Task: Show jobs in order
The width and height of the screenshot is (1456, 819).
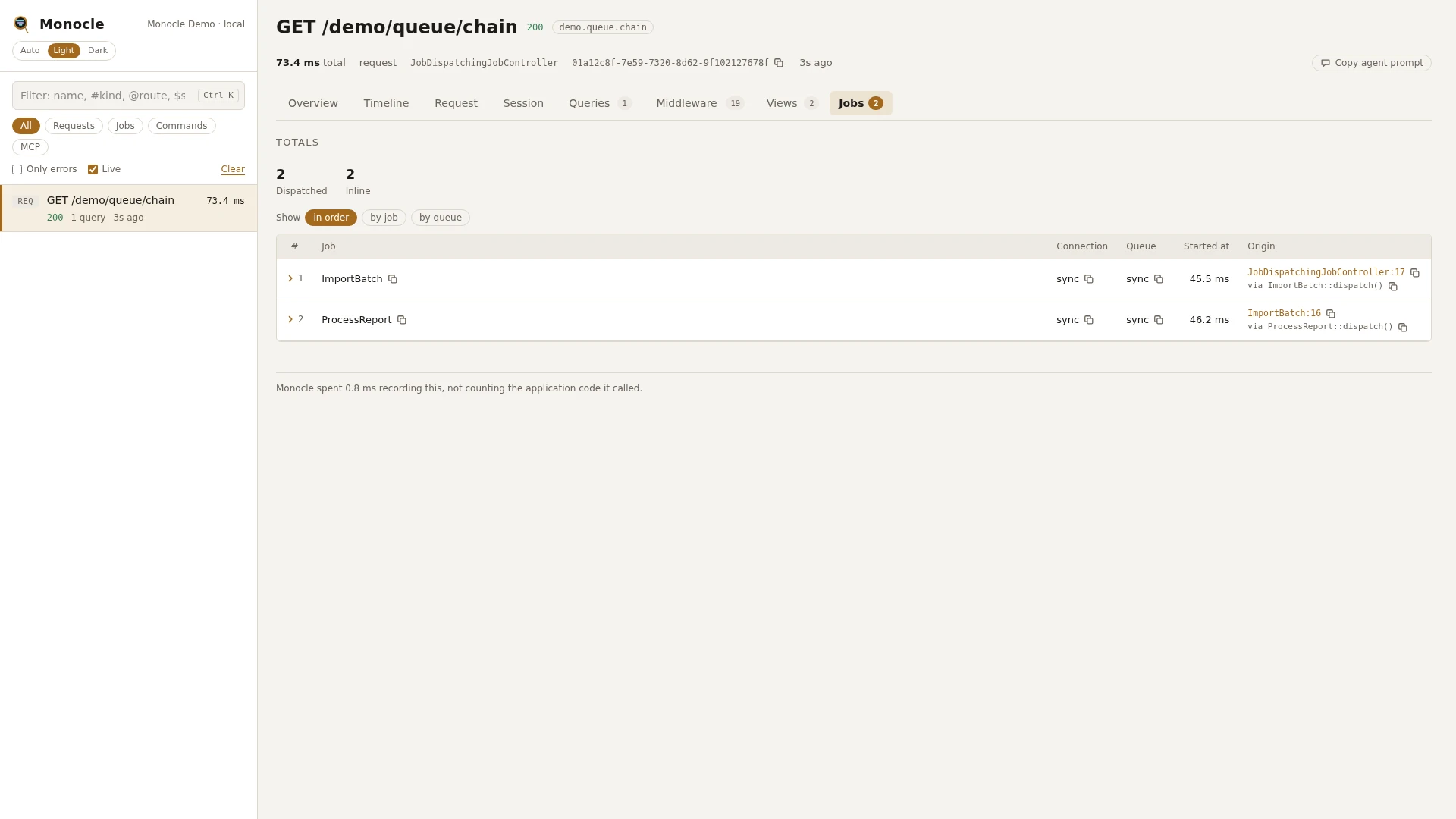Action: pyautogui.click(x=331, y=218)
